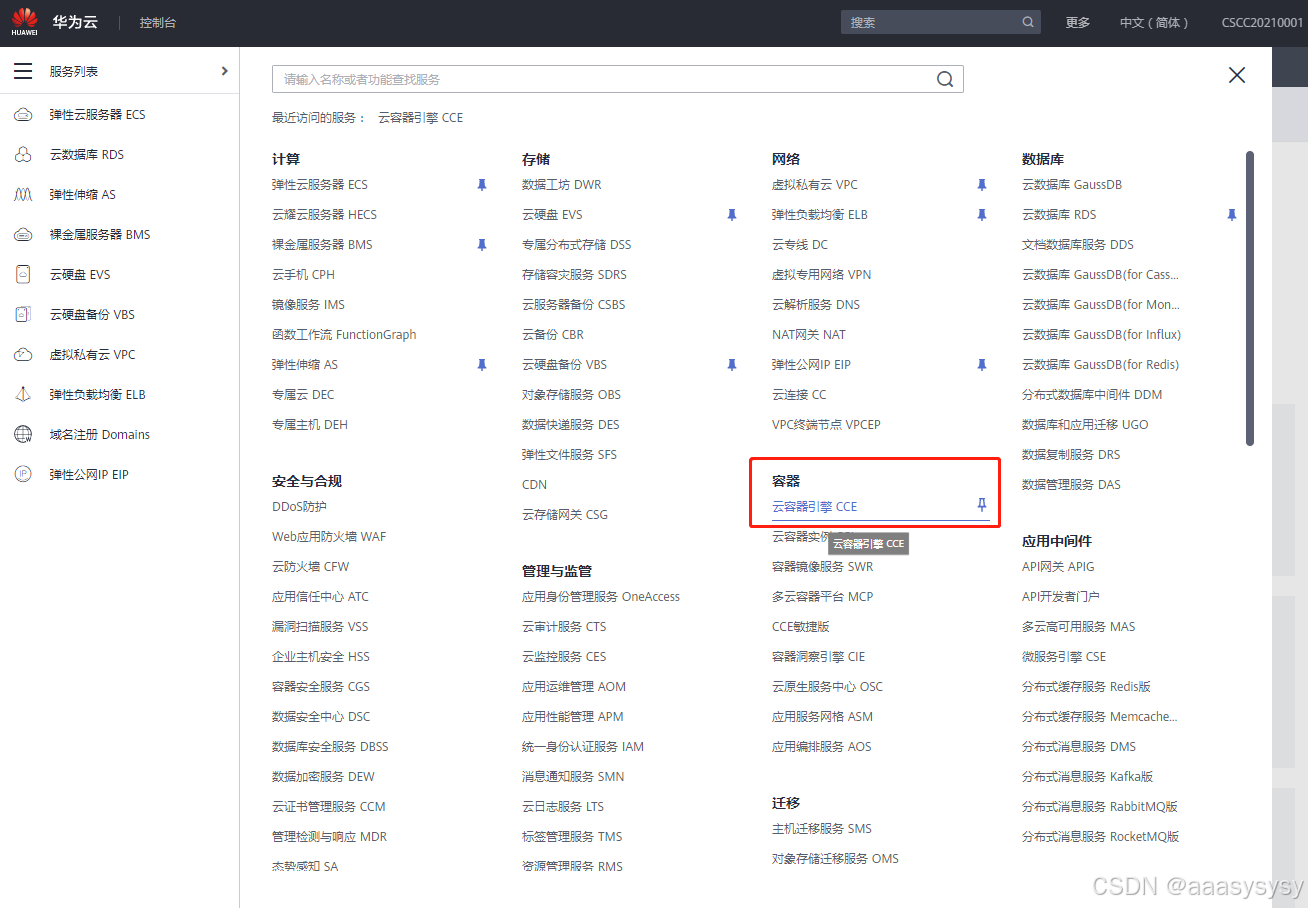Screen dimensions: 1308x908
Task: Open 云监控服务 CES
Action: 564,657
